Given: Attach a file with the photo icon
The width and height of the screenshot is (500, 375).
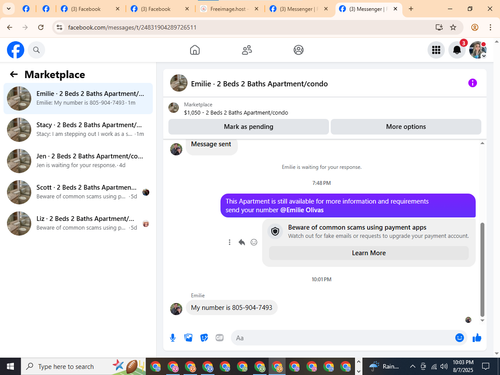Looking at the screenshot, I should coord(188,338).
